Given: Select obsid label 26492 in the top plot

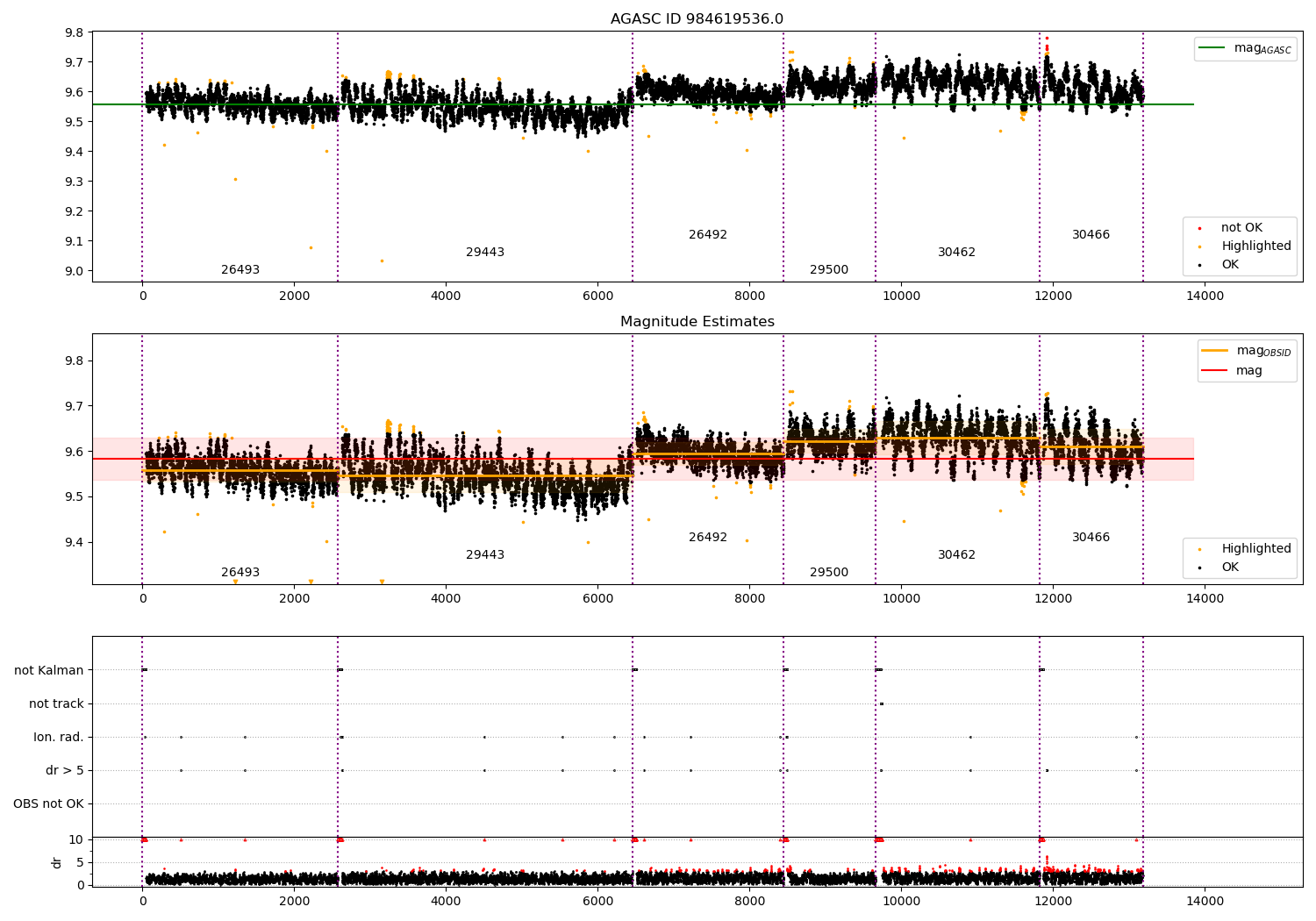Looking at the screenshot, I should tap(708, 235).
